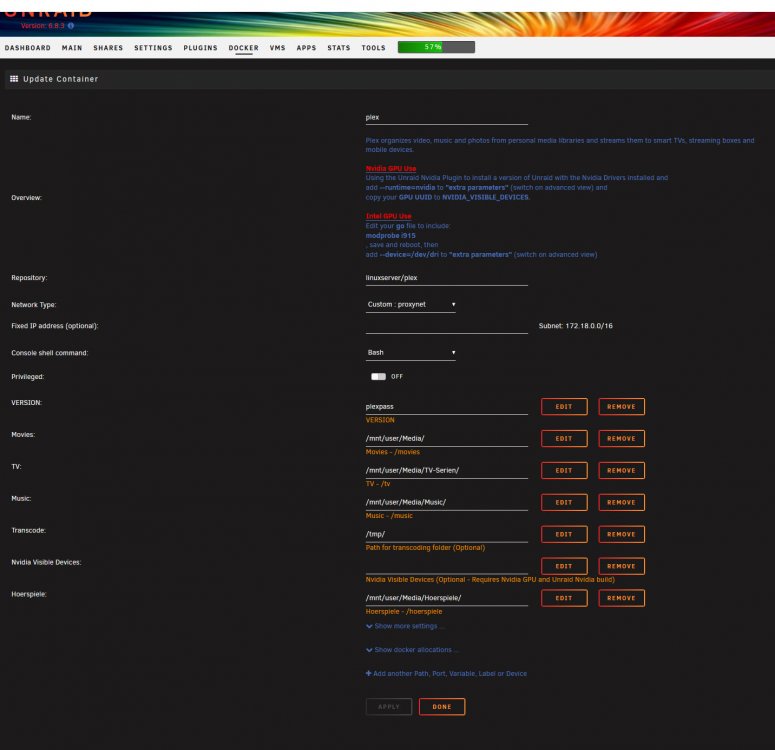Click Add another Path, Port, Variable link
The height and width of the screenshot is (750, 775).
point(450,673)
